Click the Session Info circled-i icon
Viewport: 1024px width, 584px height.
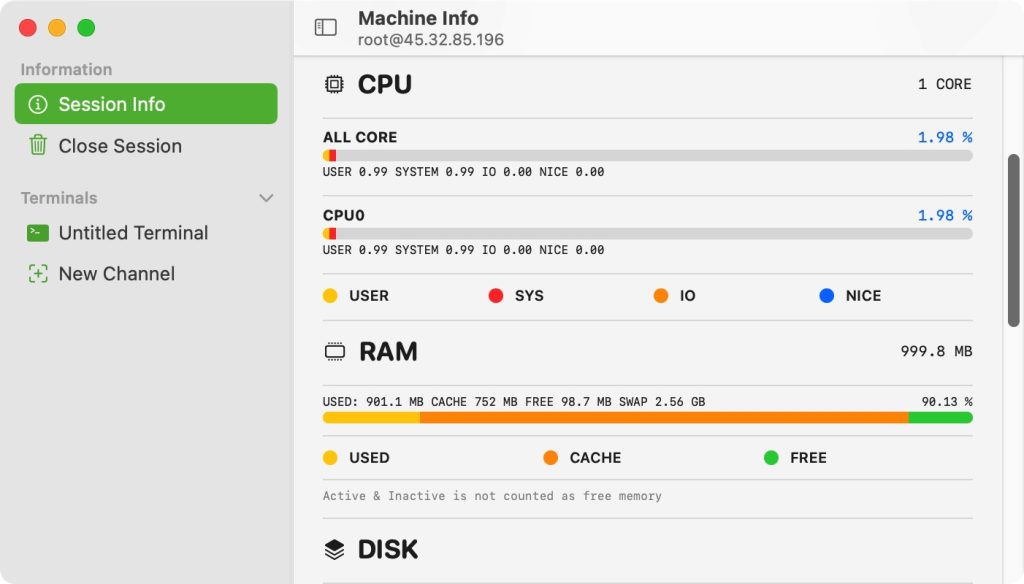(x=38, y=104)
